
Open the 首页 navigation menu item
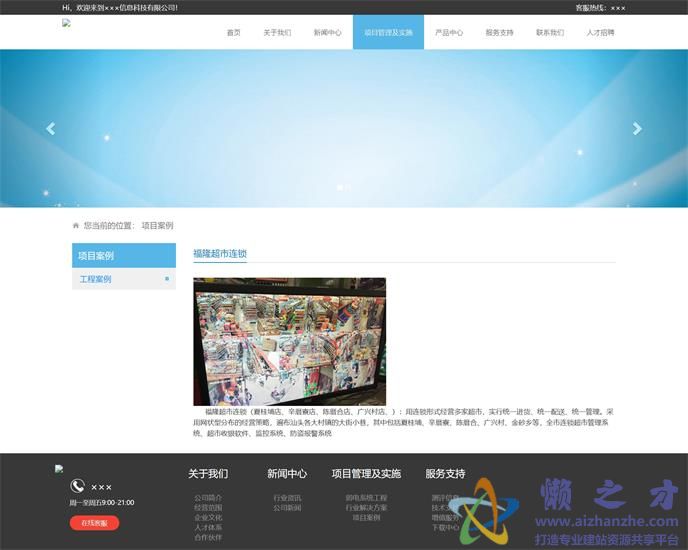(x=233, y=33)
